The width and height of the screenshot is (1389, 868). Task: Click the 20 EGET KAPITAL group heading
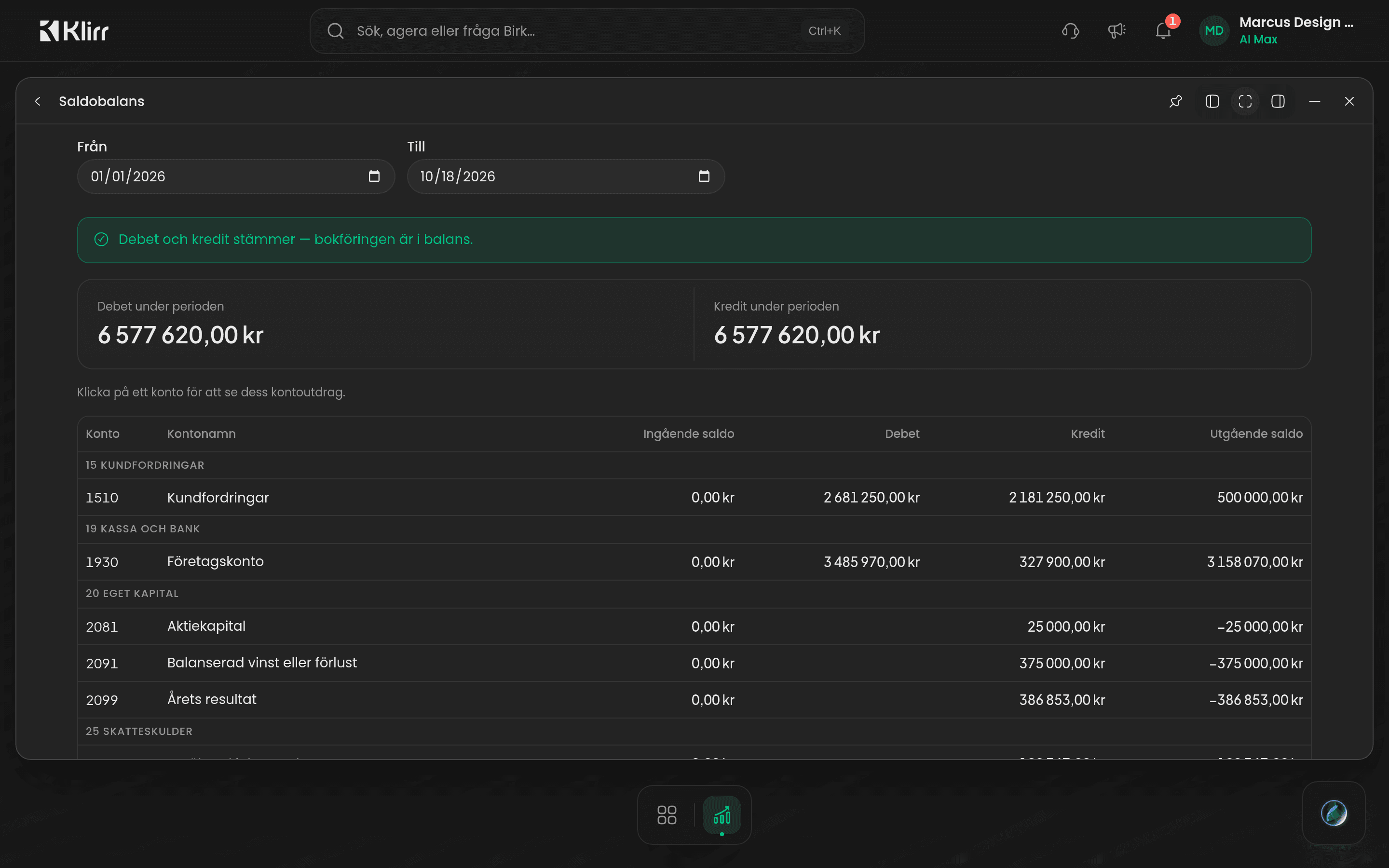pyautogui.click(x=132, y=594)
